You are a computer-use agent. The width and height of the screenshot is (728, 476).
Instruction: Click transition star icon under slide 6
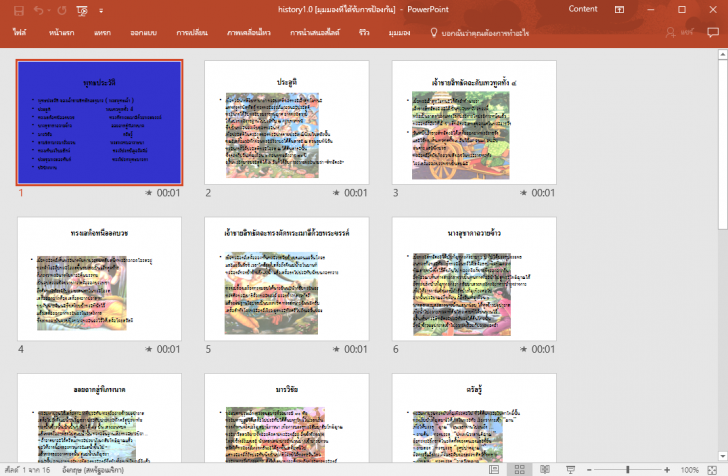(x=523, y=349)
